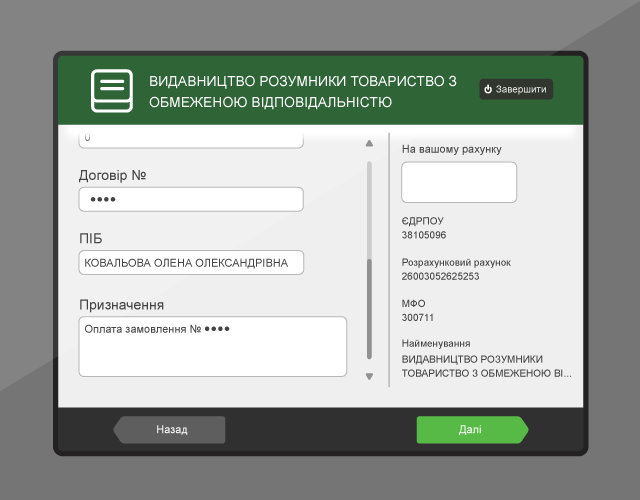This screenshot has width=640, height=500.
Task: Click the Призначення label
Action: 121,305
